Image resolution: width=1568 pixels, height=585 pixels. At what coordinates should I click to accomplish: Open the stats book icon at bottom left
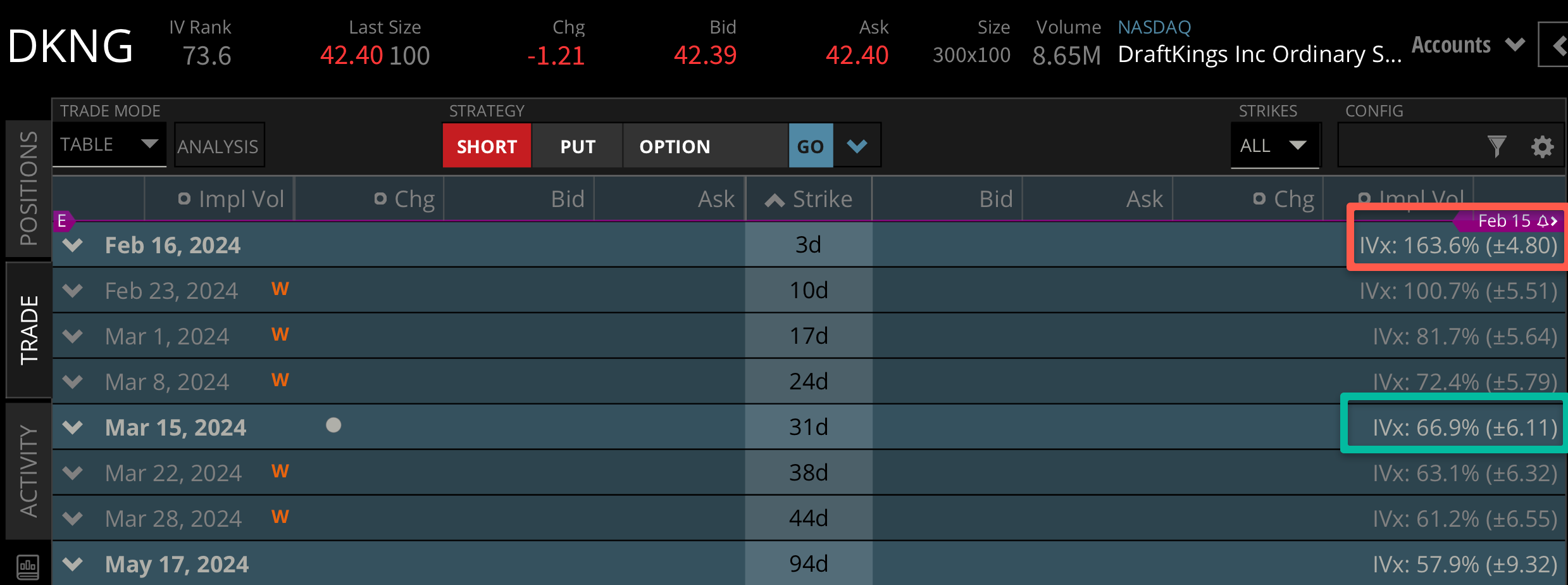click(x=27, y=568)
